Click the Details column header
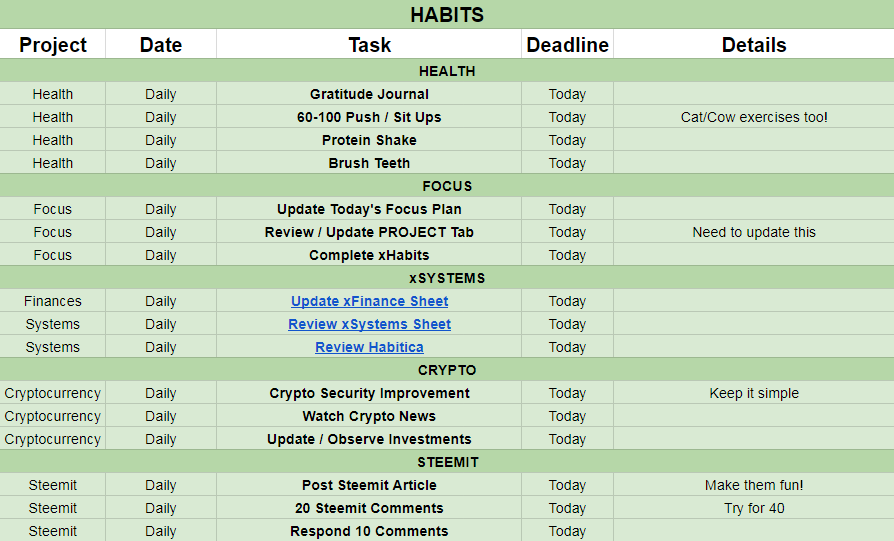Screen dimensions: 894x541 coord(754,45)
